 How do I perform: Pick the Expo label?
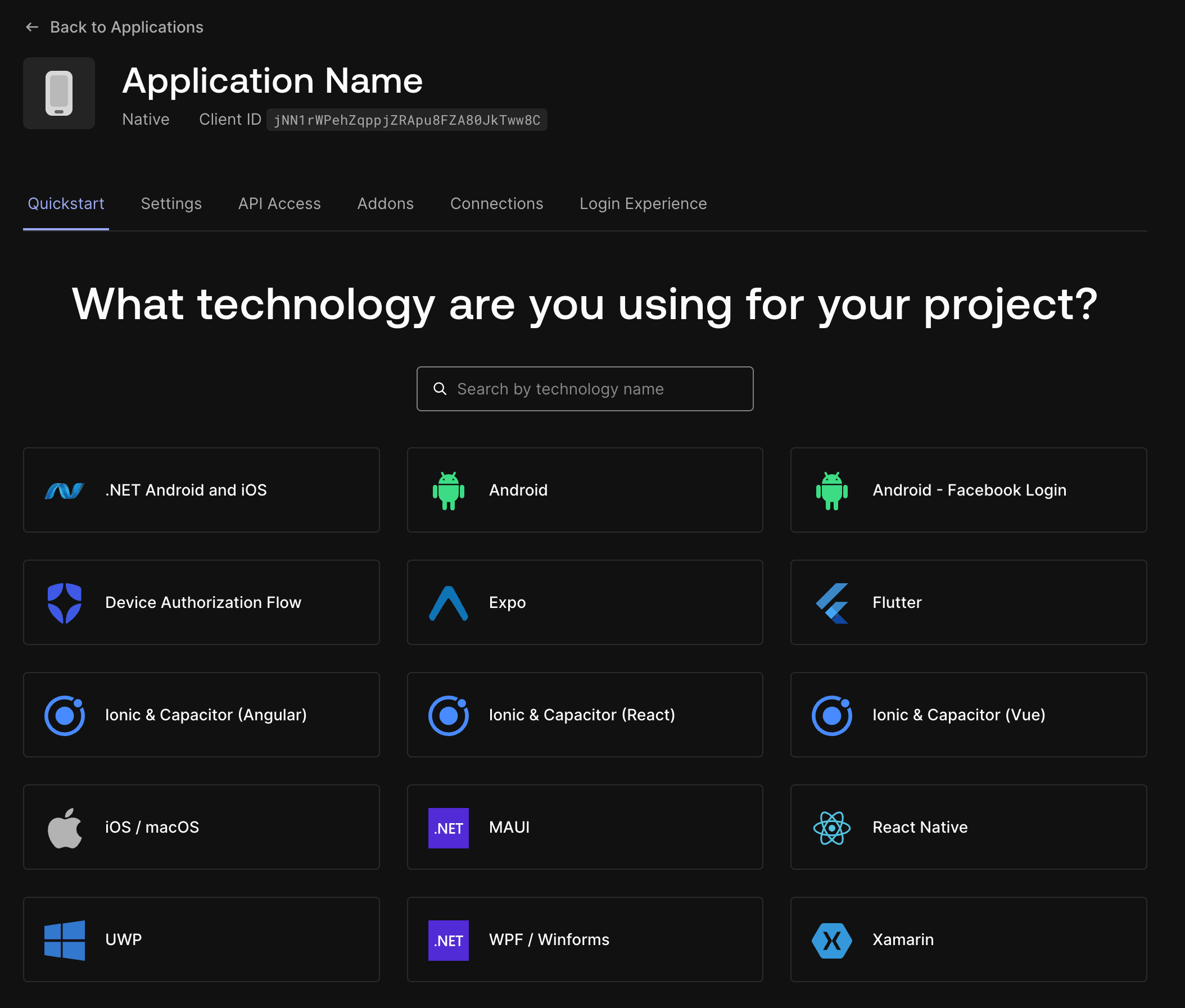(507, 603)
